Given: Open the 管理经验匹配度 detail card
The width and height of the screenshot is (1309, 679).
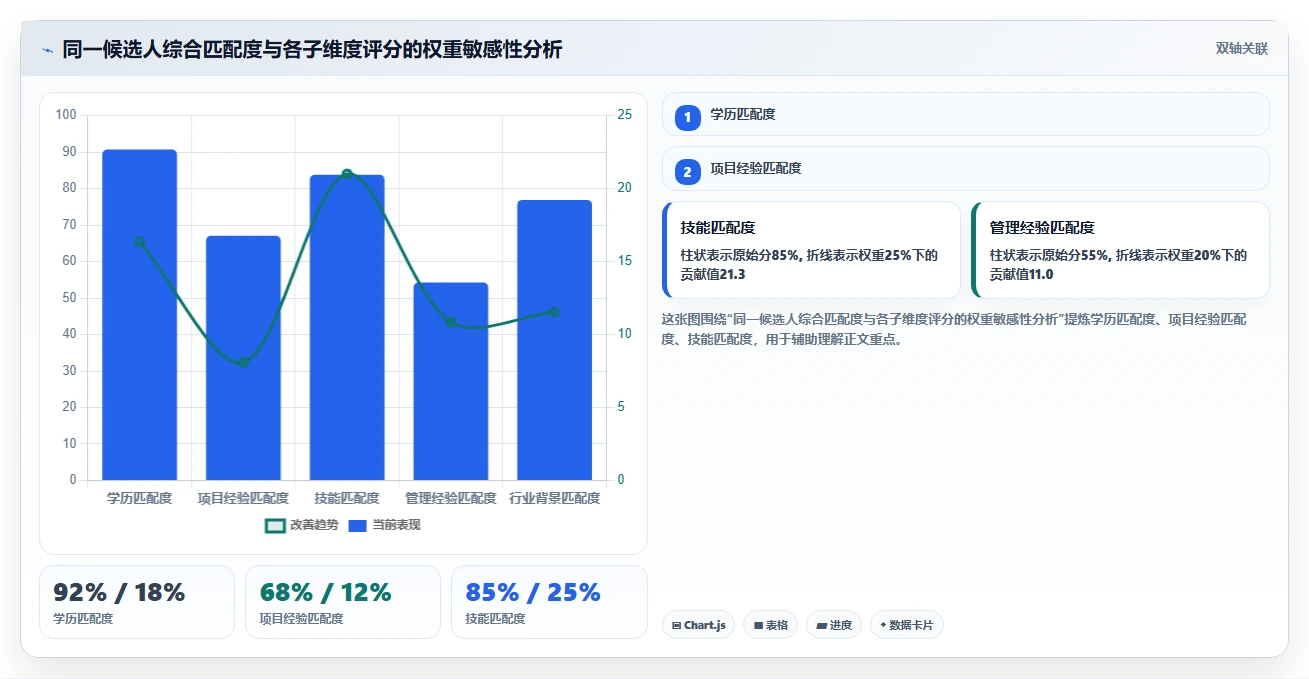Looking at the screenshot, I should pos(1120,250).
